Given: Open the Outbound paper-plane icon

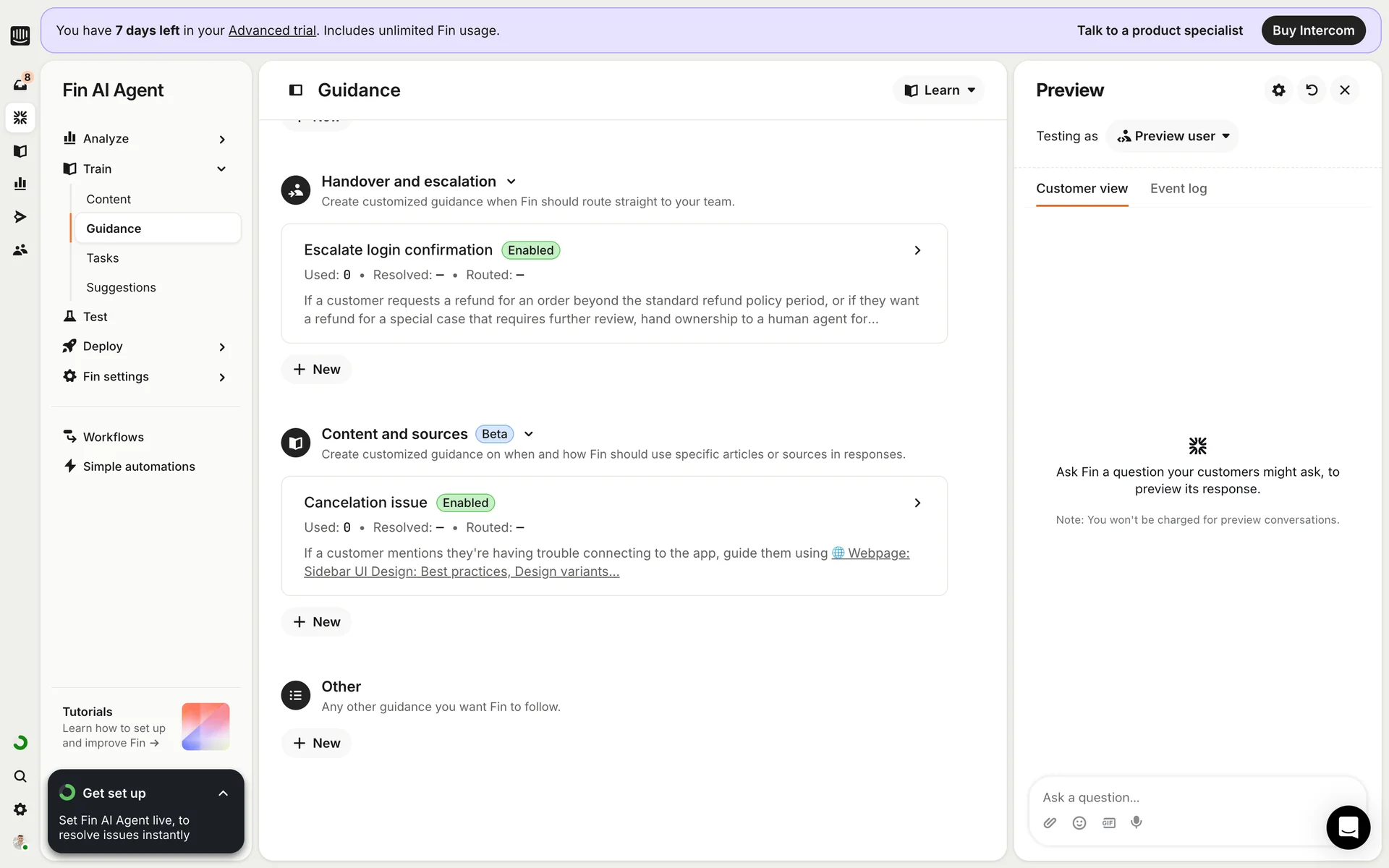Looking at the screenshot, I should 20,216.
